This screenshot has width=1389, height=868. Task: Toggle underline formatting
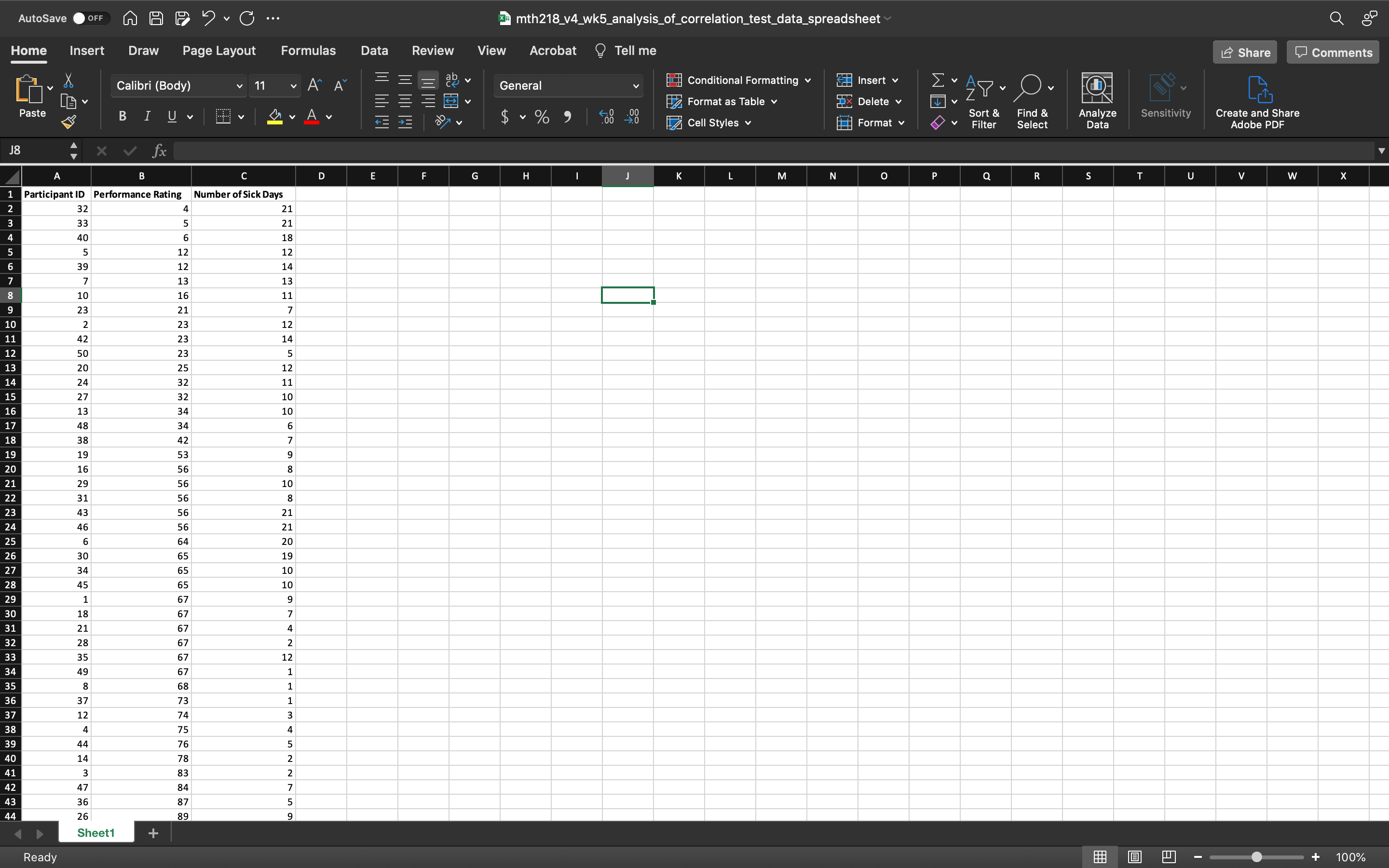click(171, 116)
